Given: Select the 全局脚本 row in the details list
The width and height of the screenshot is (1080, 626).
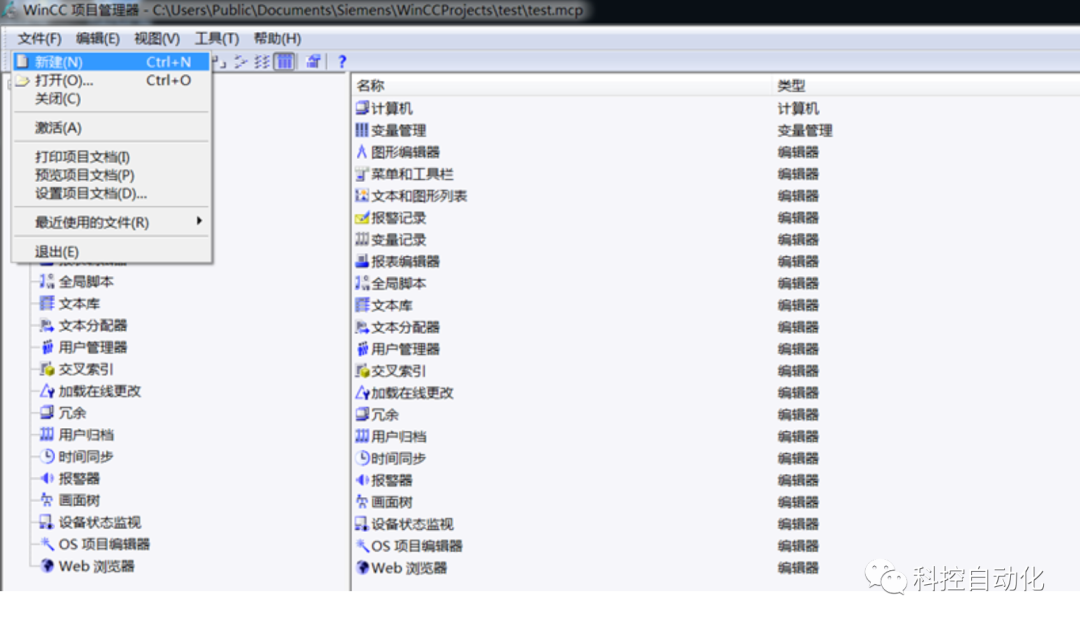Looking at the screenshot, I should (716, 284).
